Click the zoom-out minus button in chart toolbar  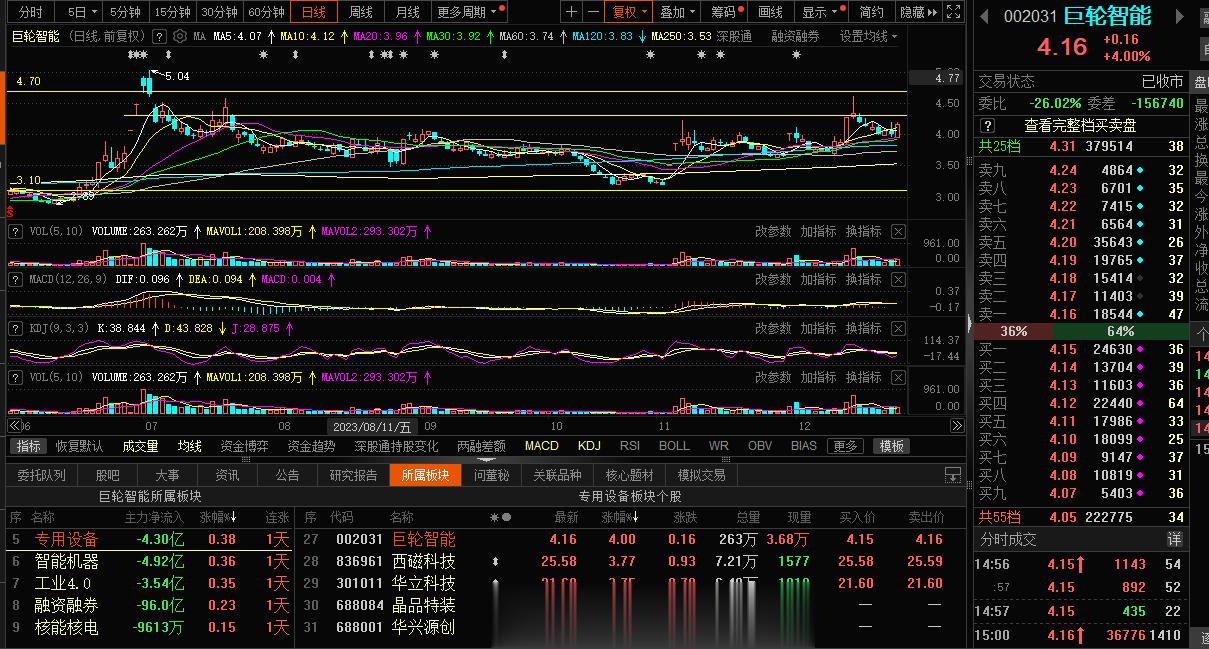click(594, 12)
